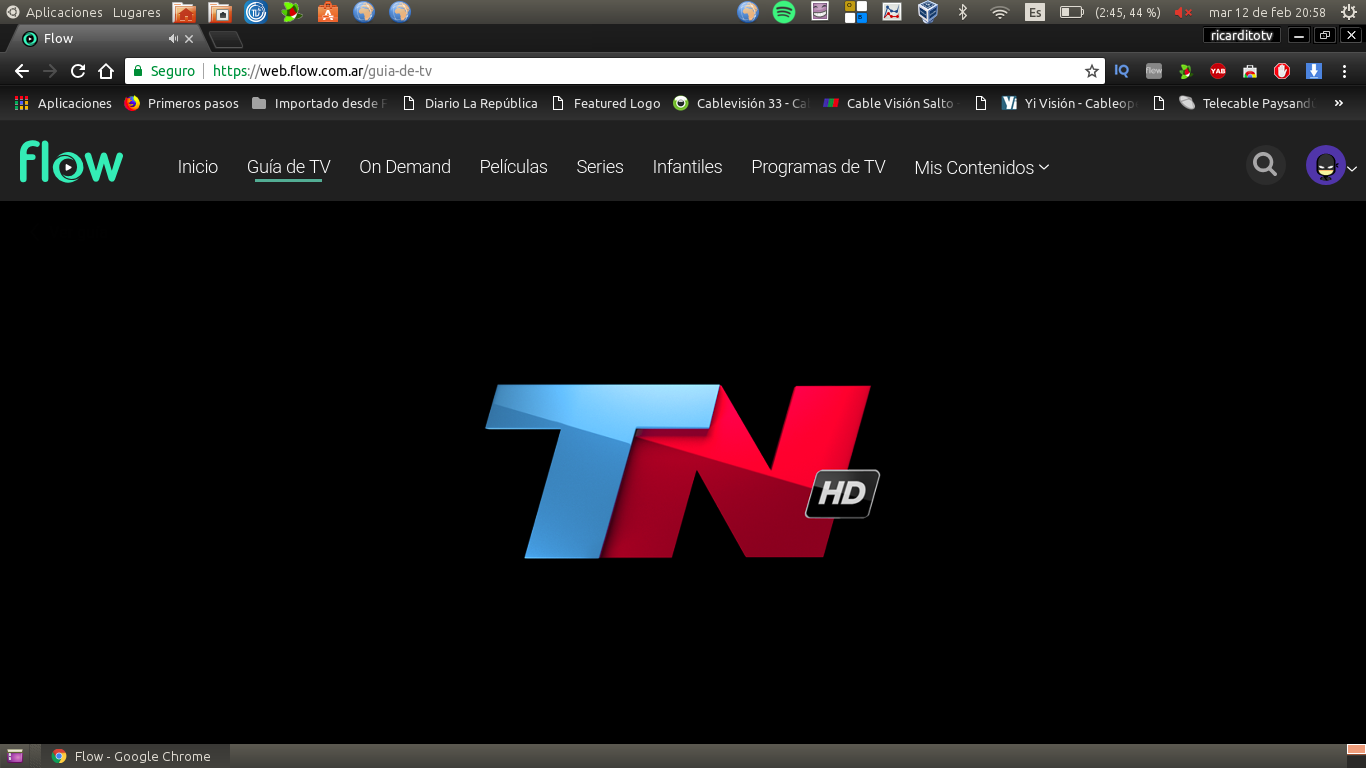Click the address bar URL
This screenshot has height=768, width=1366.
(323, 71)
